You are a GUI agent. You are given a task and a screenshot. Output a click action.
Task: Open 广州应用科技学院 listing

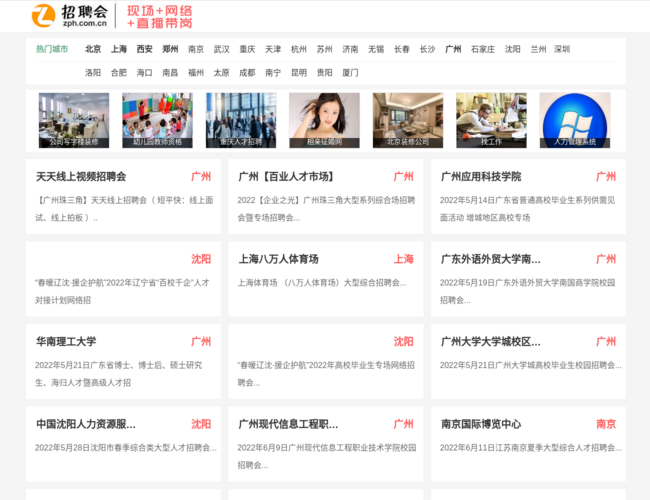coord(481,177)
